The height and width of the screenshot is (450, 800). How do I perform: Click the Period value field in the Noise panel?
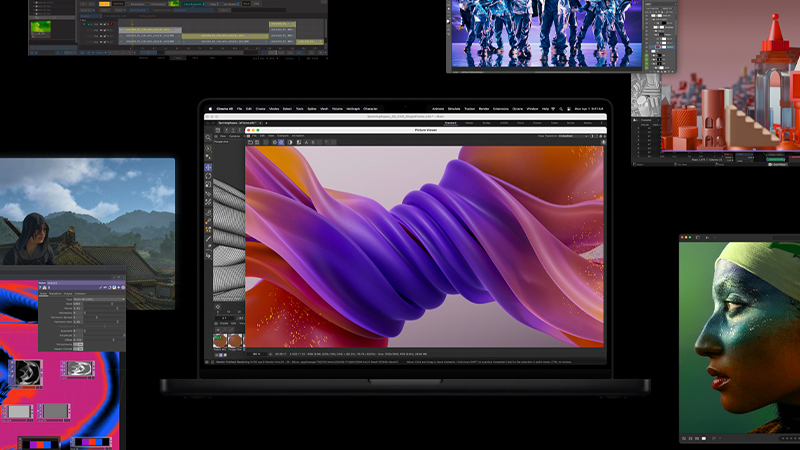pyautogui.click(x=78, y=308)
